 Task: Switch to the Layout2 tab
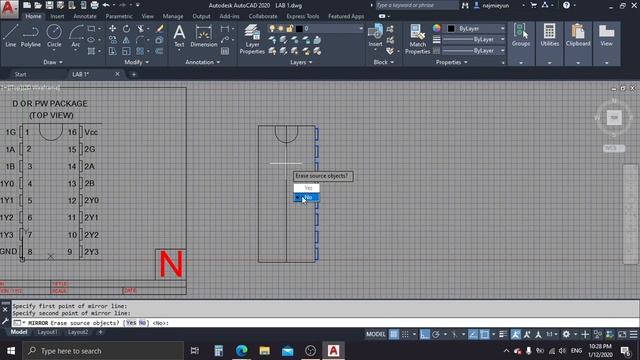[78, 332]
